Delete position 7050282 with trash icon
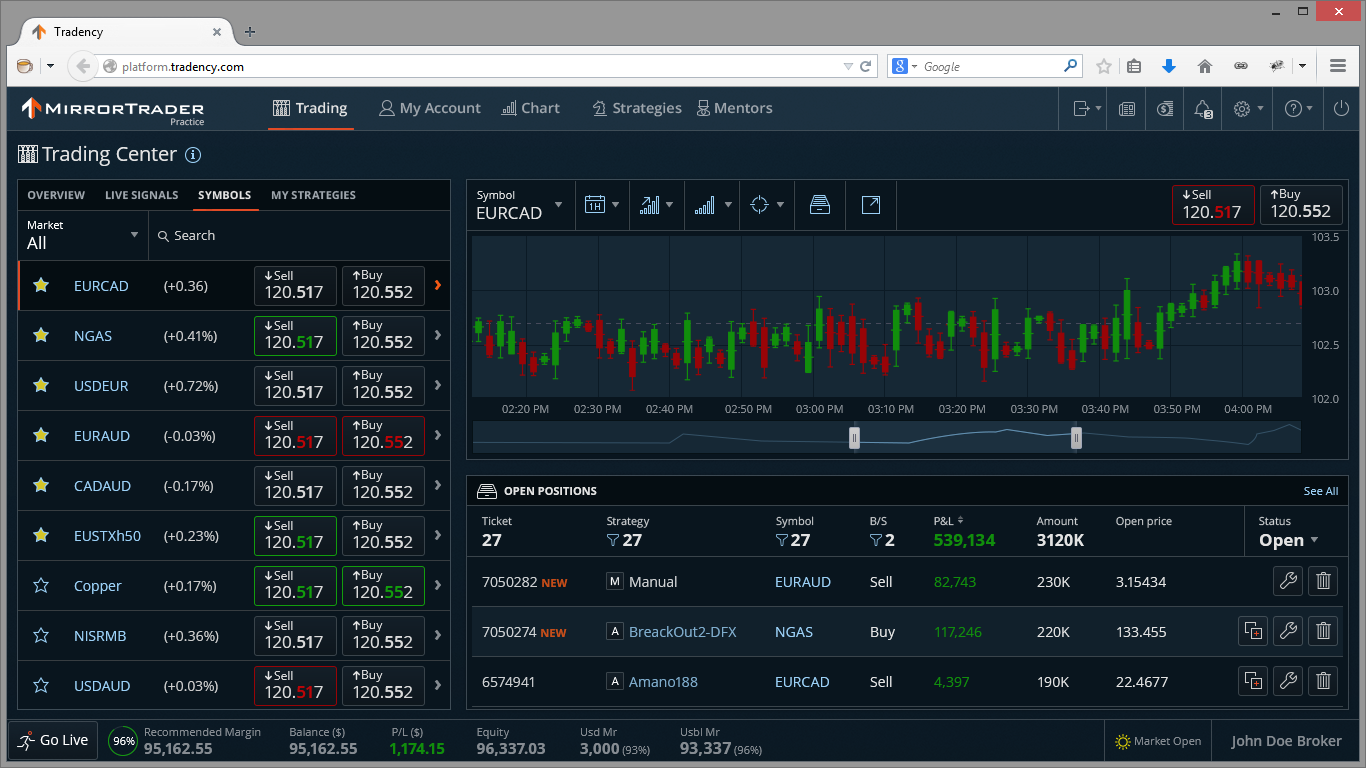Image resolution: width=1366 pixels, height=768 pixels. click(x=1323, y=581)
